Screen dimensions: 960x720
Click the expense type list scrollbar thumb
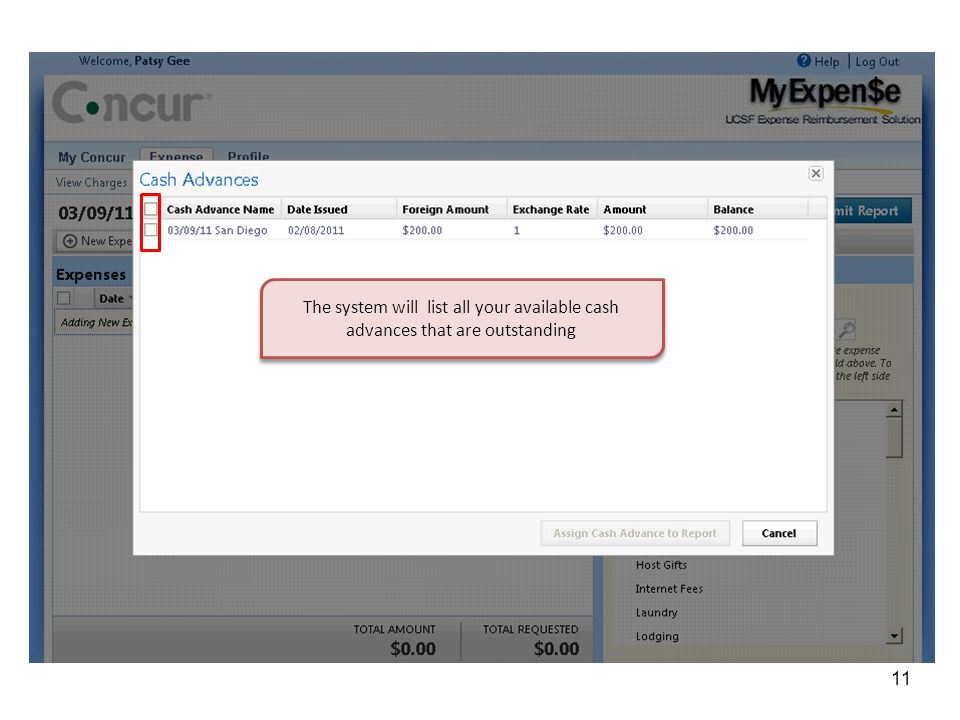[894, 437]
